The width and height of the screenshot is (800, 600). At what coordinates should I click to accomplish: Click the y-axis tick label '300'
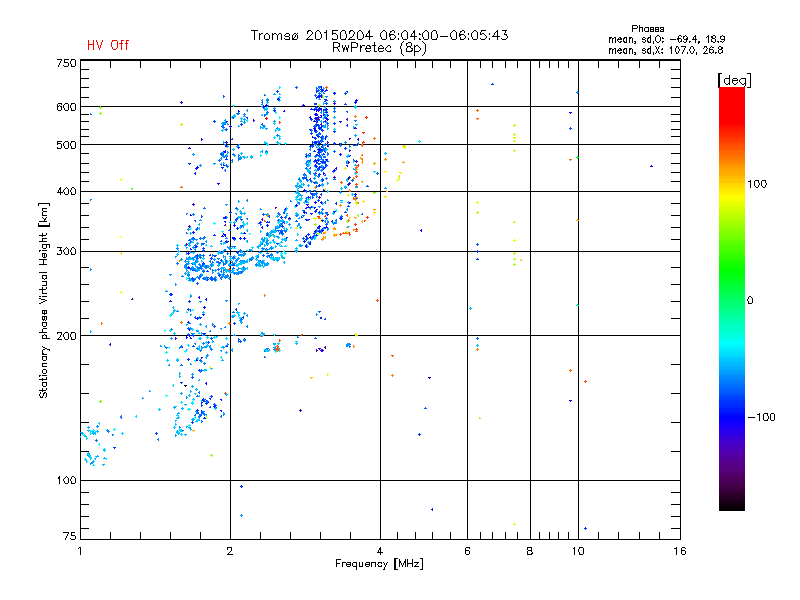coord(66,251)
